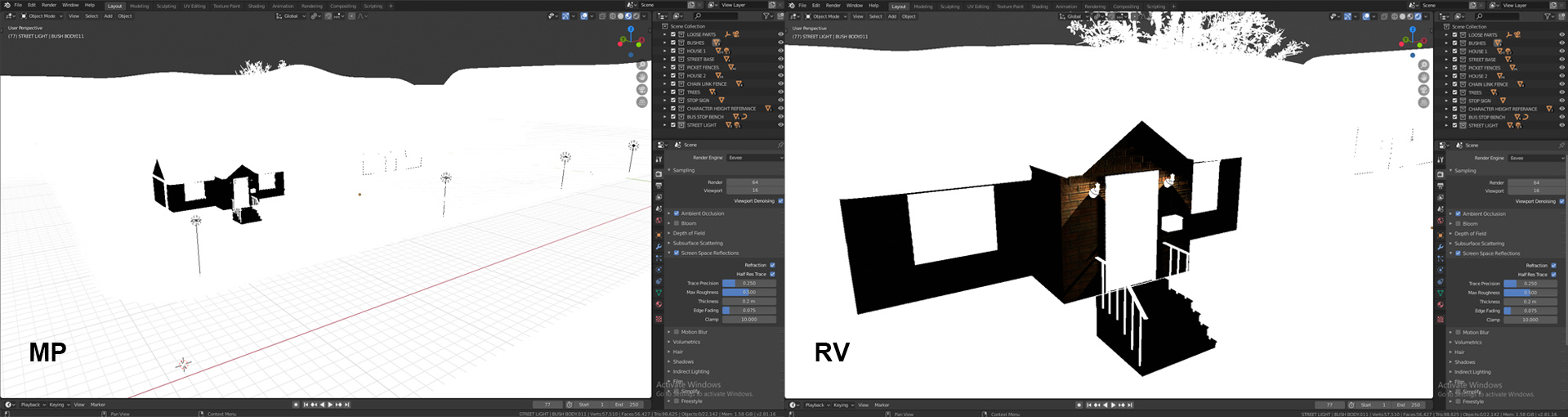The image size is (1568, 417).
Task: Disable Ambient Occlusion checkbox in the MP window
Action: tap(677, 213)
